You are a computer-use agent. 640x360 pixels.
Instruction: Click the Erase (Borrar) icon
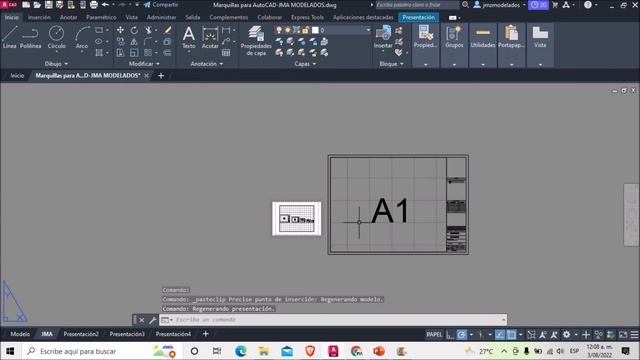click(168, 30)
